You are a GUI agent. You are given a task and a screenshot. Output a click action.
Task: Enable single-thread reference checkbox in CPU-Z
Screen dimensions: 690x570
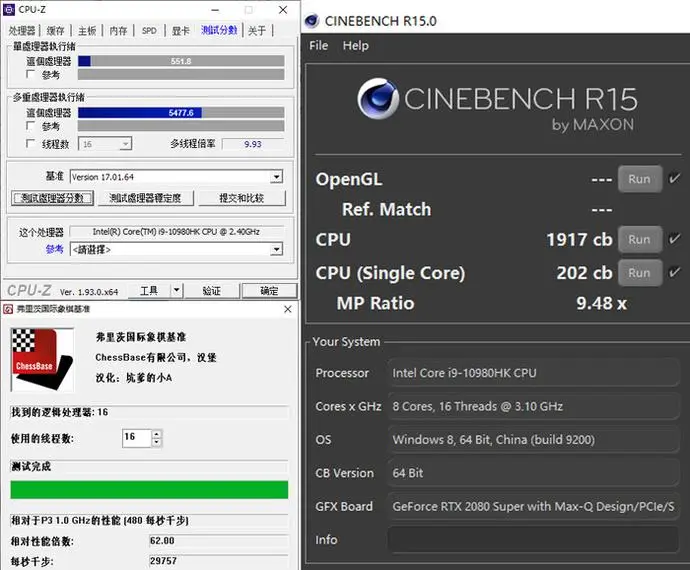[x=30, y=74]
